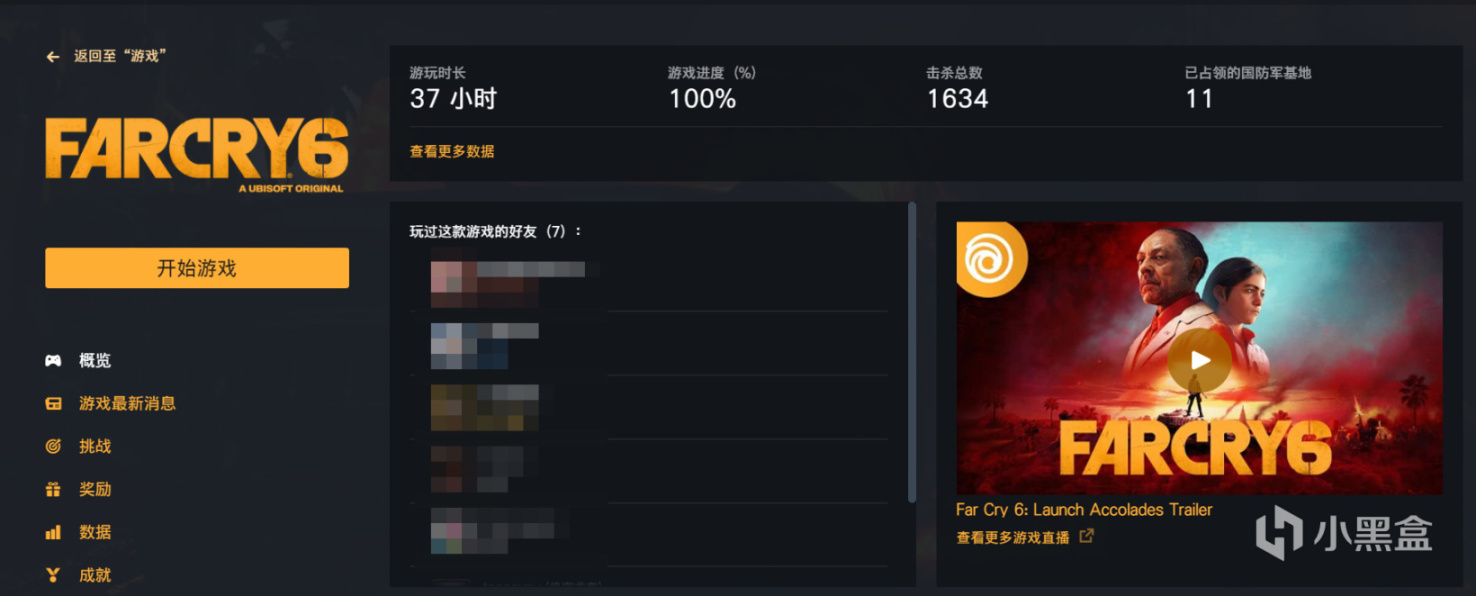
Task: Click the 游戏最新消息 news icon
Action: click(53, 404)
